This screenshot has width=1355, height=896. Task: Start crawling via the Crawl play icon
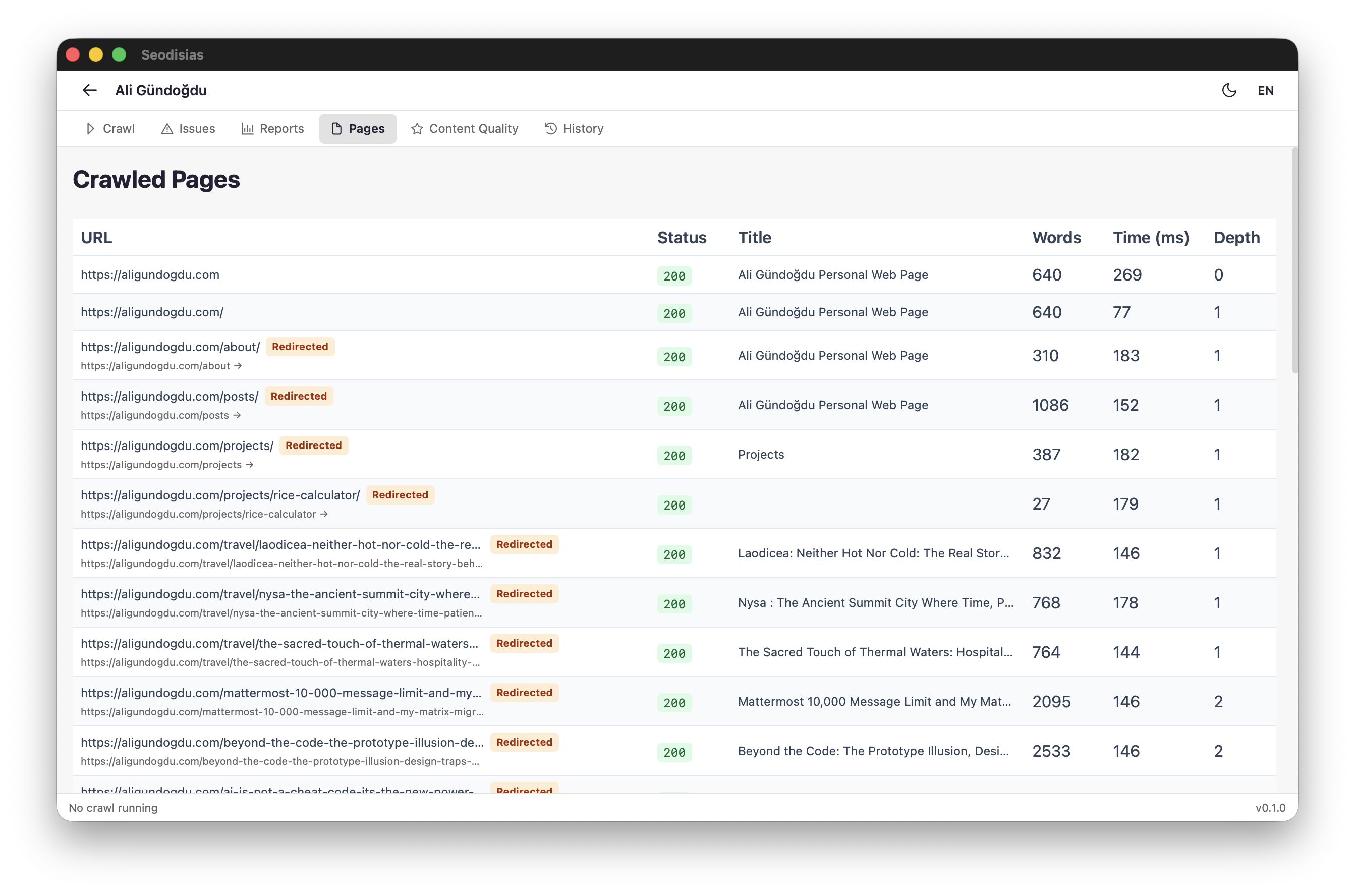coord(91,128)
